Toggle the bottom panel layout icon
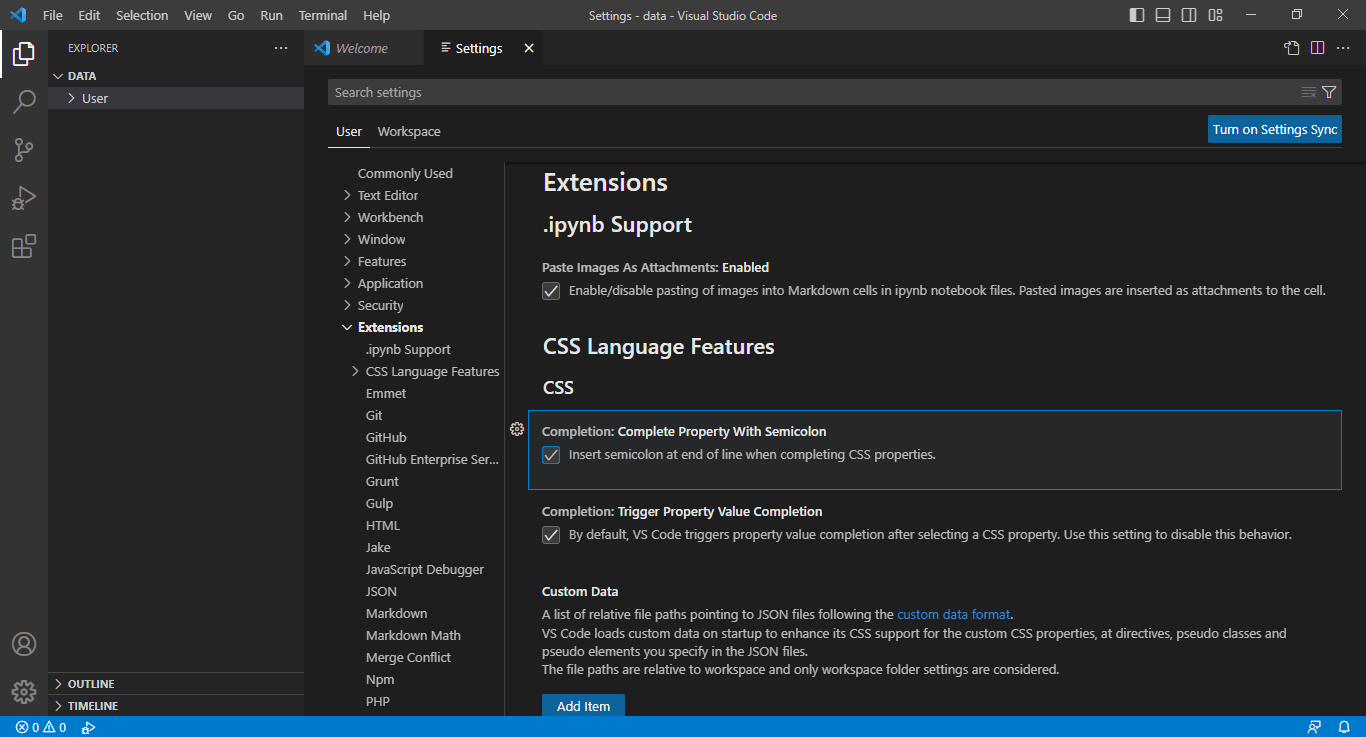1366x737 pixels. coord(1163,15)
